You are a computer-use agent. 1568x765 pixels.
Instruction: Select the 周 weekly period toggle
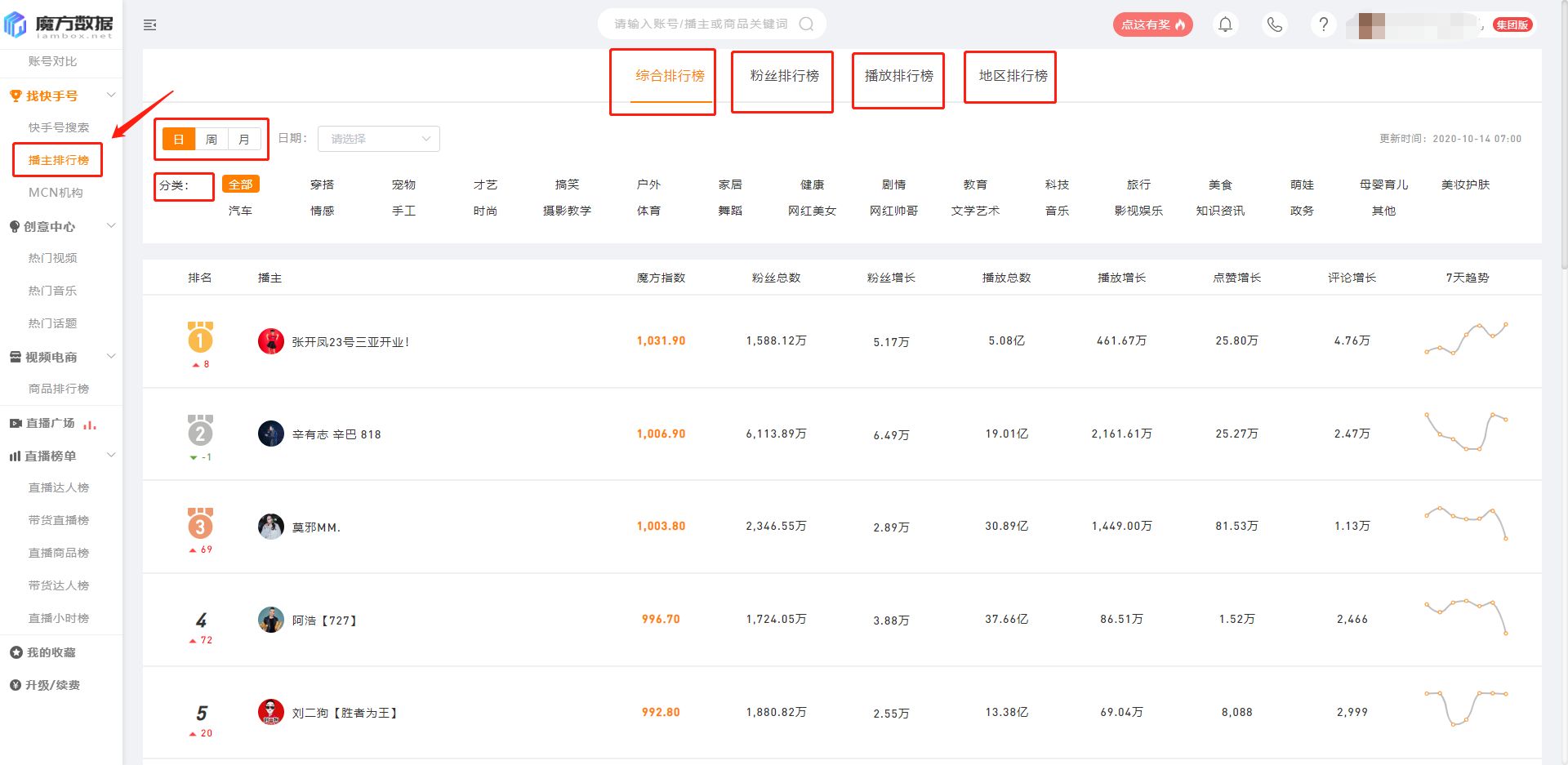[x=212, y=139]
